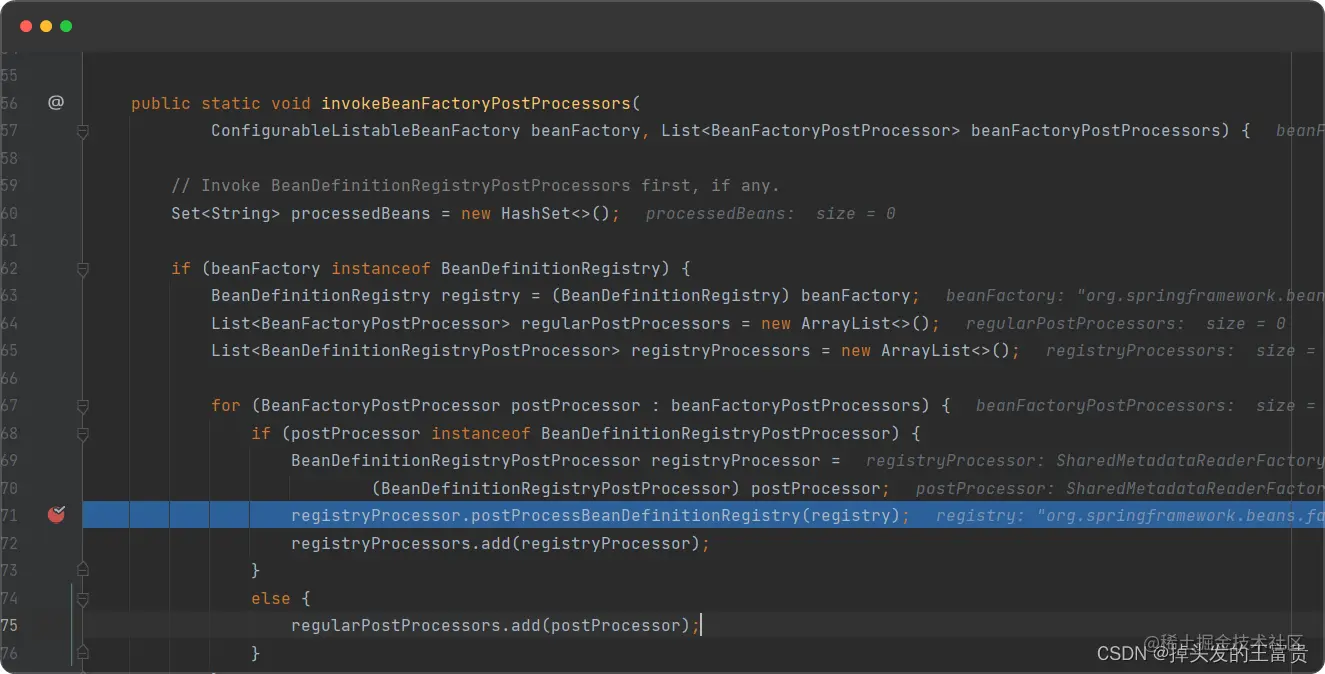Image resolution: width=1325 pixels, height=674 pixels.
Task: Collapse the 'for (BeanFactoryPostProcessor' loop fold marker
Action: coord(83,406)
